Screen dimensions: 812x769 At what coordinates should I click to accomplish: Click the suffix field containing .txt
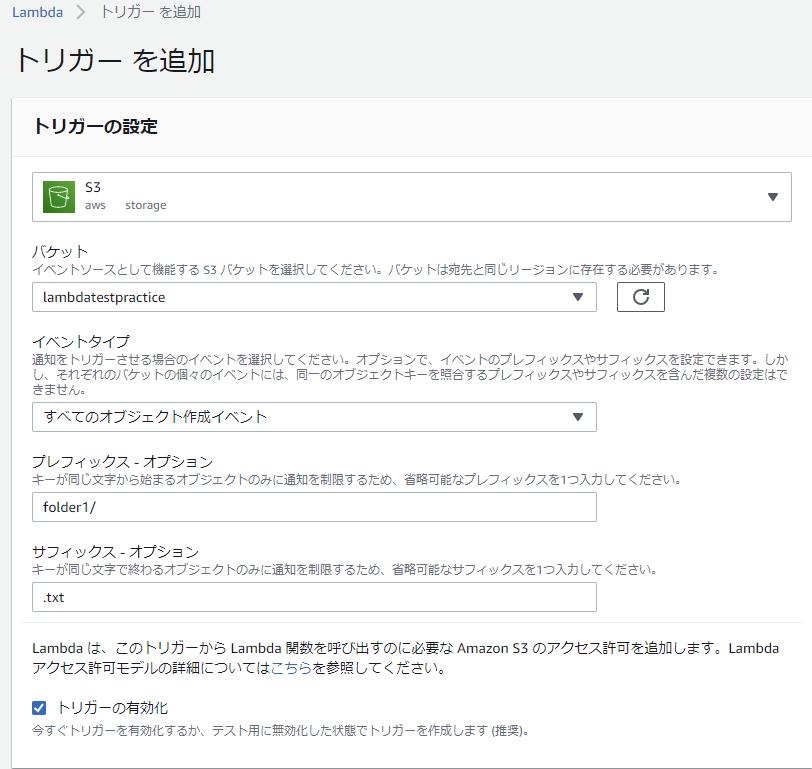(x=314, y=597)
